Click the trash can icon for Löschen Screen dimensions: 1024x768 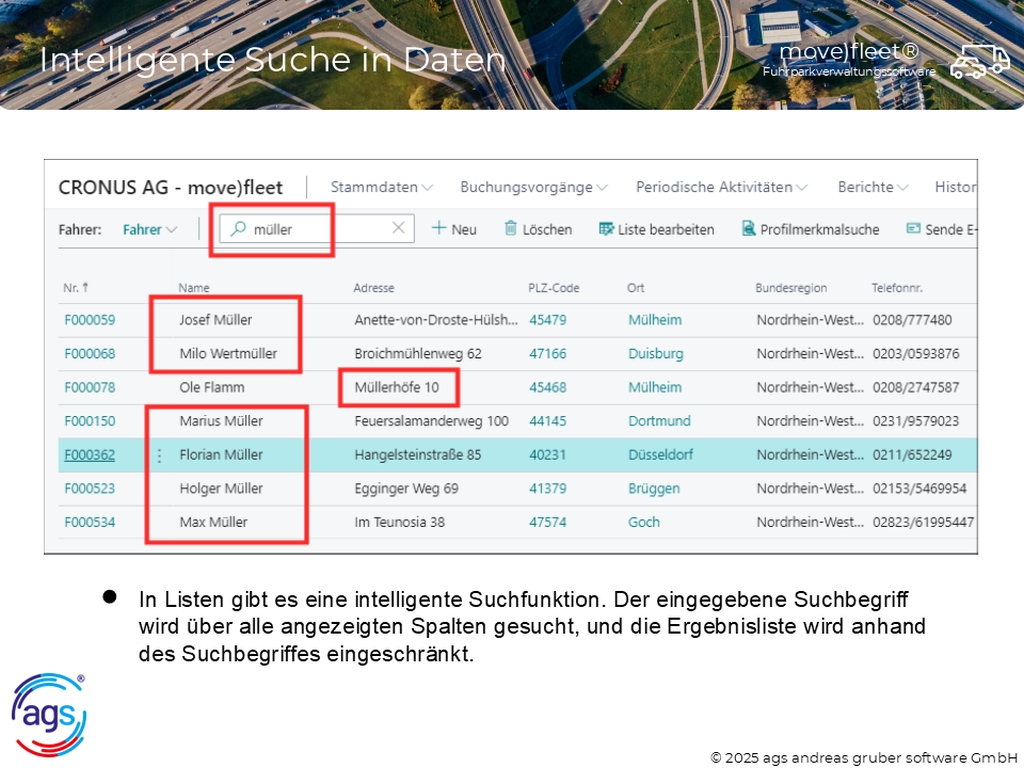click(511, 228)
